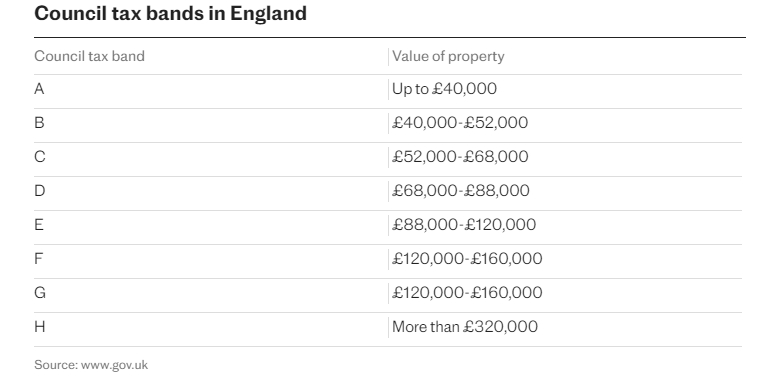Select the '£40,000-£52,000' value
This screenshot has width=767, height=384.
460,123
